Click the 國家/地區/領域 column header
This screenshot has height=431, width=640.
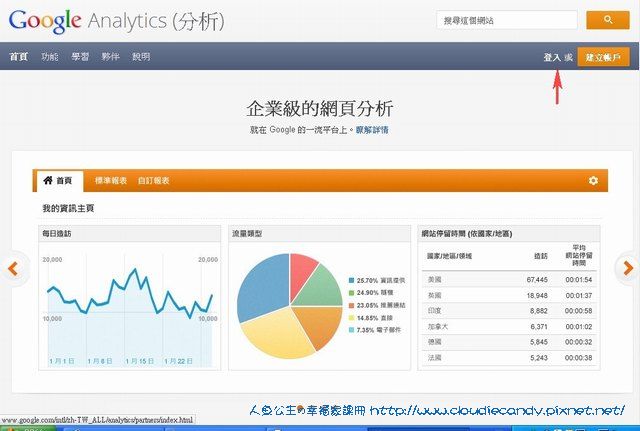pos(449,256)
